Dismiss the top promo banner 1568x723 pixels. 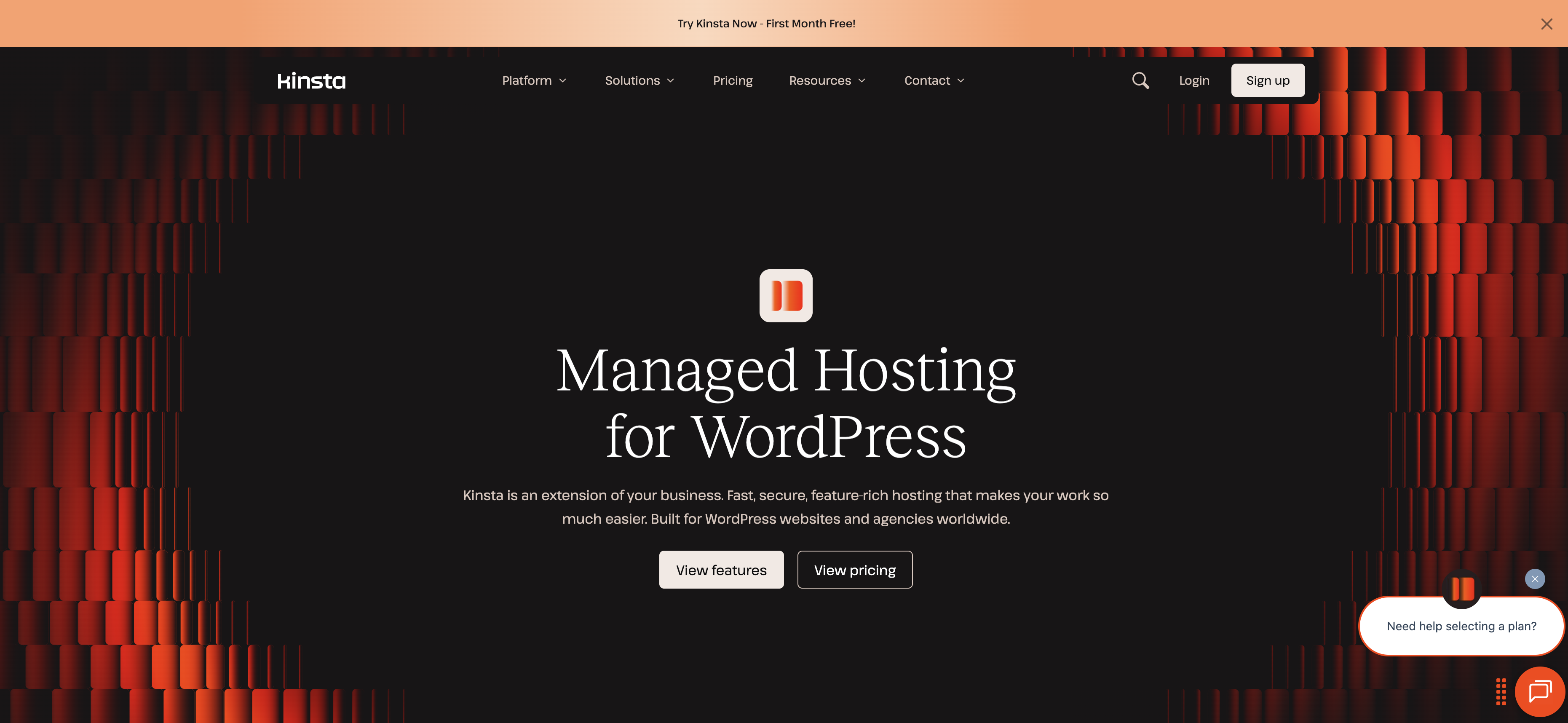(x=1546, y=24)
